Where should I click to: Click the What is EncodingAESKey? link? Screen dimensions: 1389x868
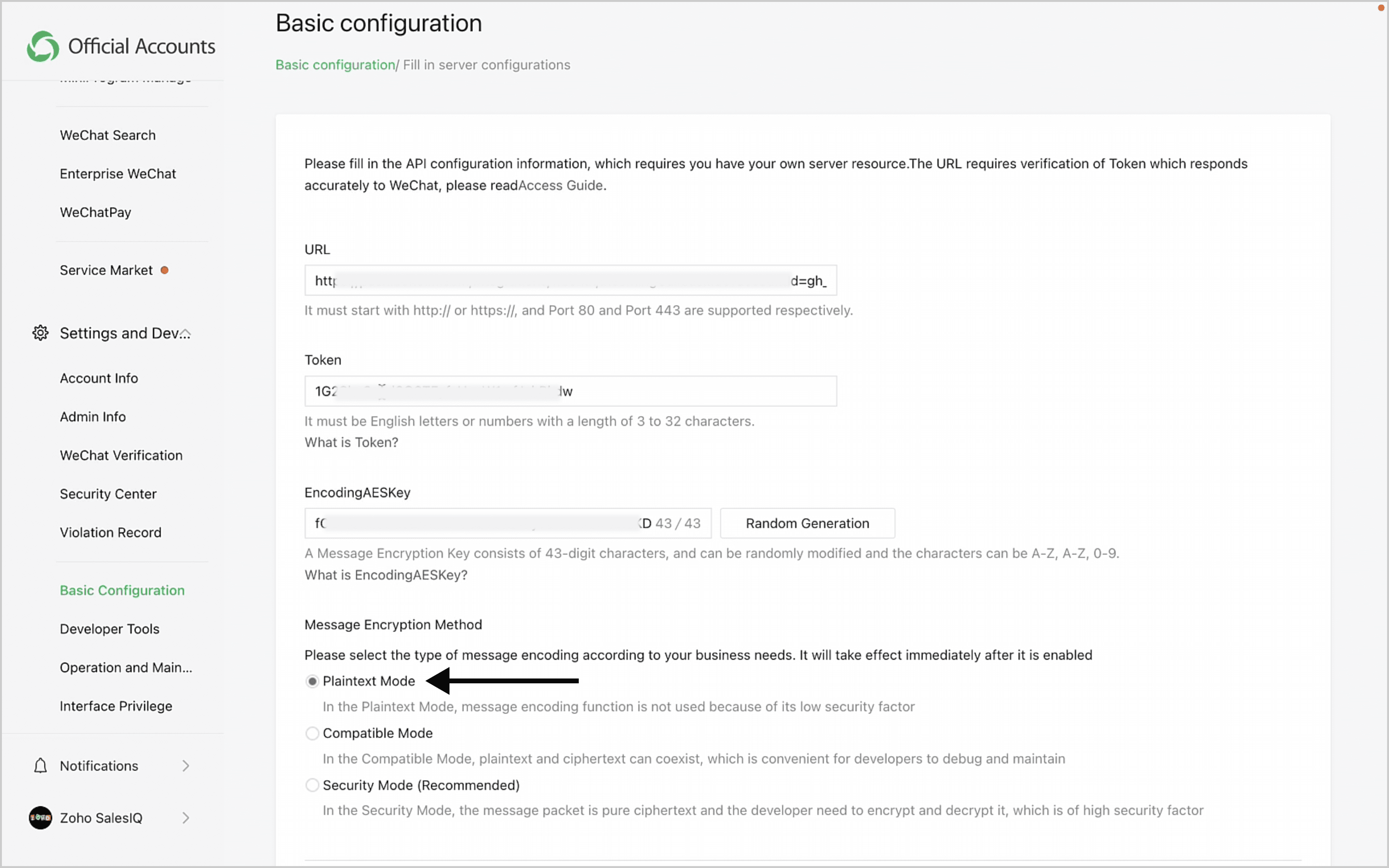click(386, 575)
